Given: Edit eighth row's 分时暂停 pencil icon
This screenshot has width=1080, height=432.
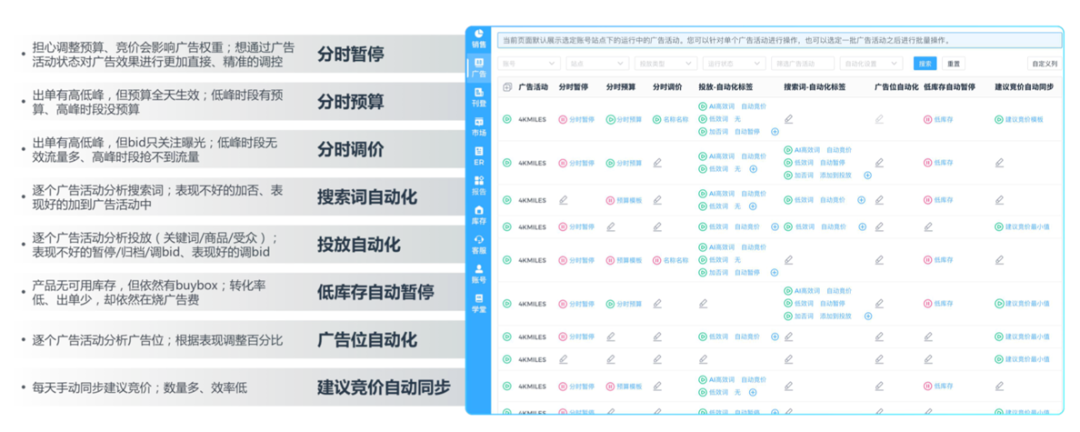Looking at the screenshot, I should coord(563,359).
